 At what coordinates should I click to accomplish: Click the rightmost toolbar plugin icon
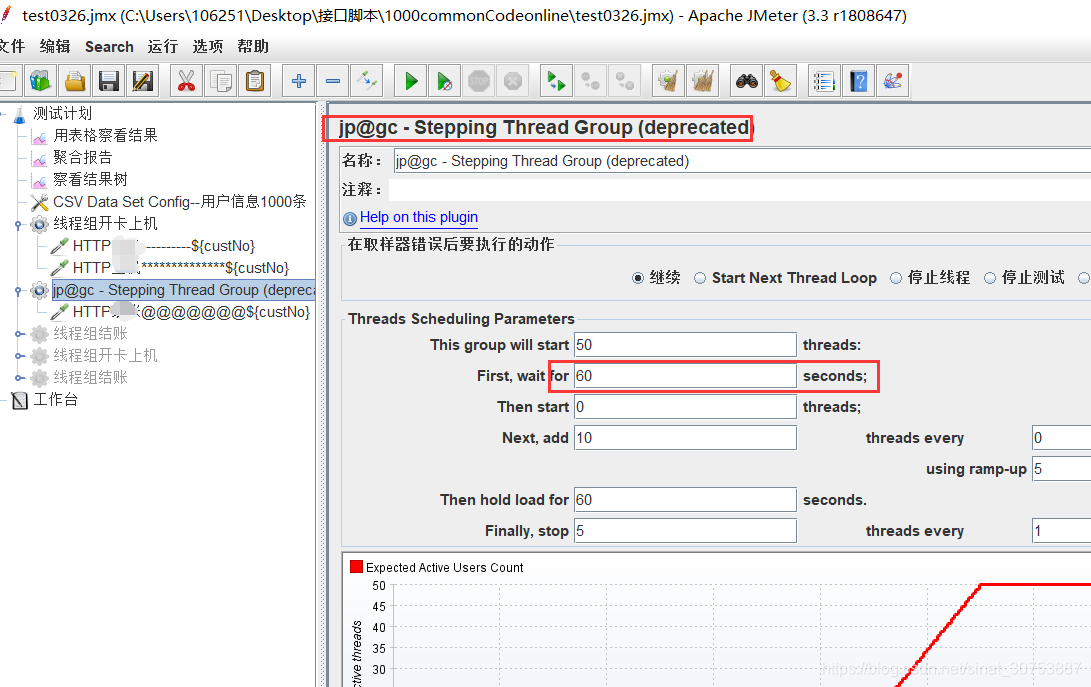893,81
